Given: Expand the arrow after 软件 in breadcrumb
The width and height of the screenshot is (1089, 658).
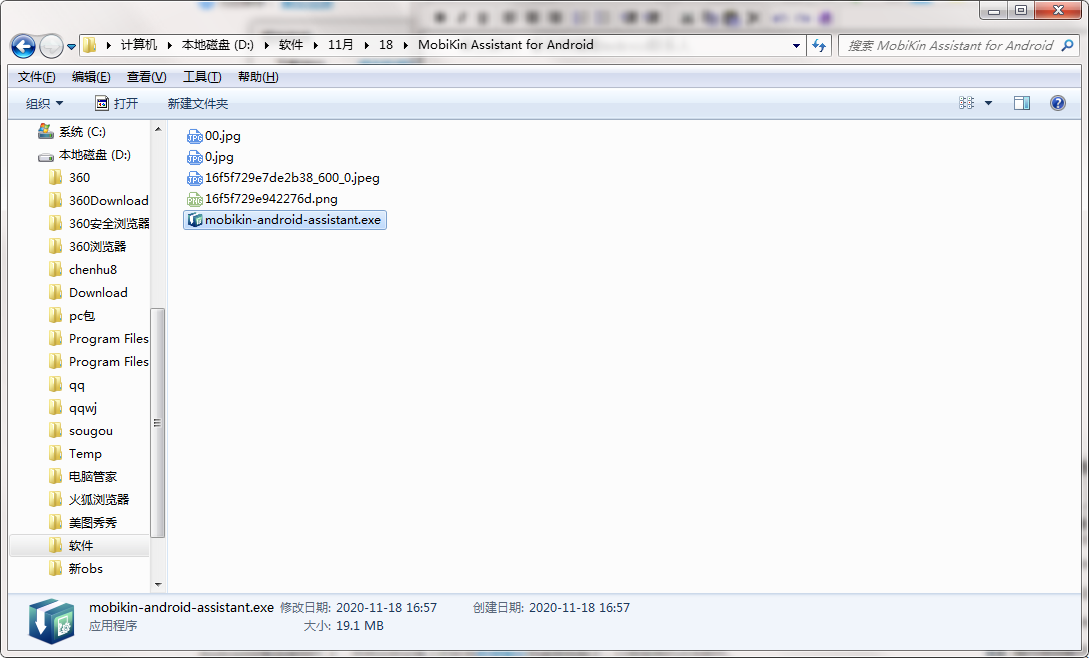Looking at the screenshot, I should pos(315,46).
